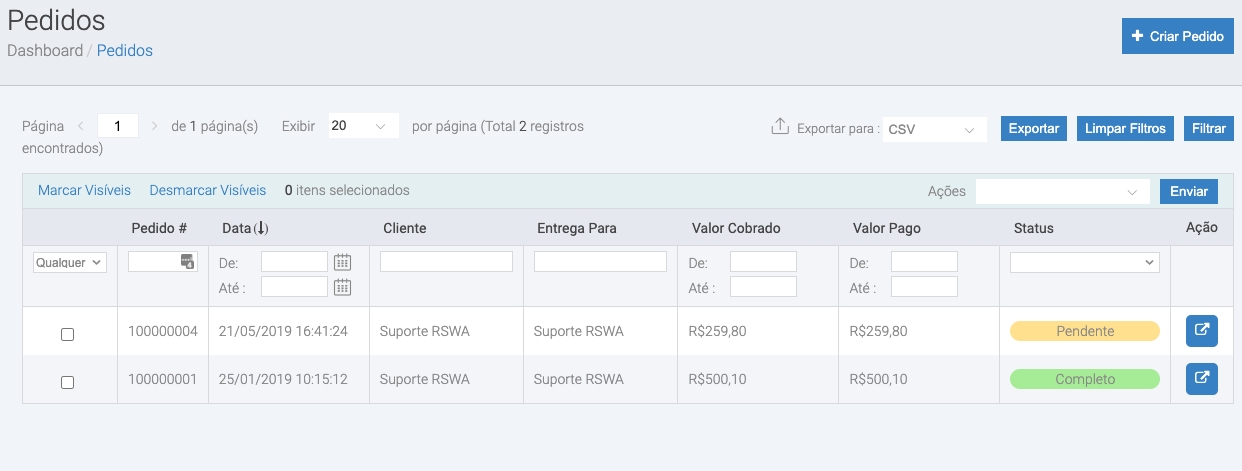
Task: Click the Cliente filter text field
Action: tap(446, 262)
